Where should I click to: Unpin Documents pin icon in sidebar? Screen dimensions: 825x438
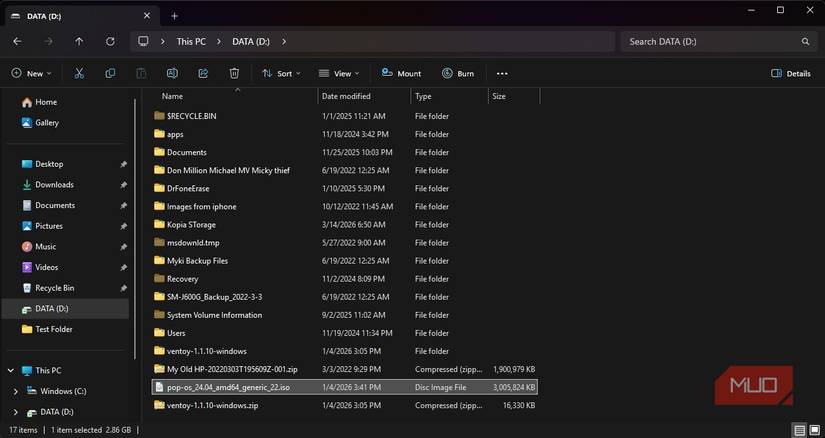123,205
